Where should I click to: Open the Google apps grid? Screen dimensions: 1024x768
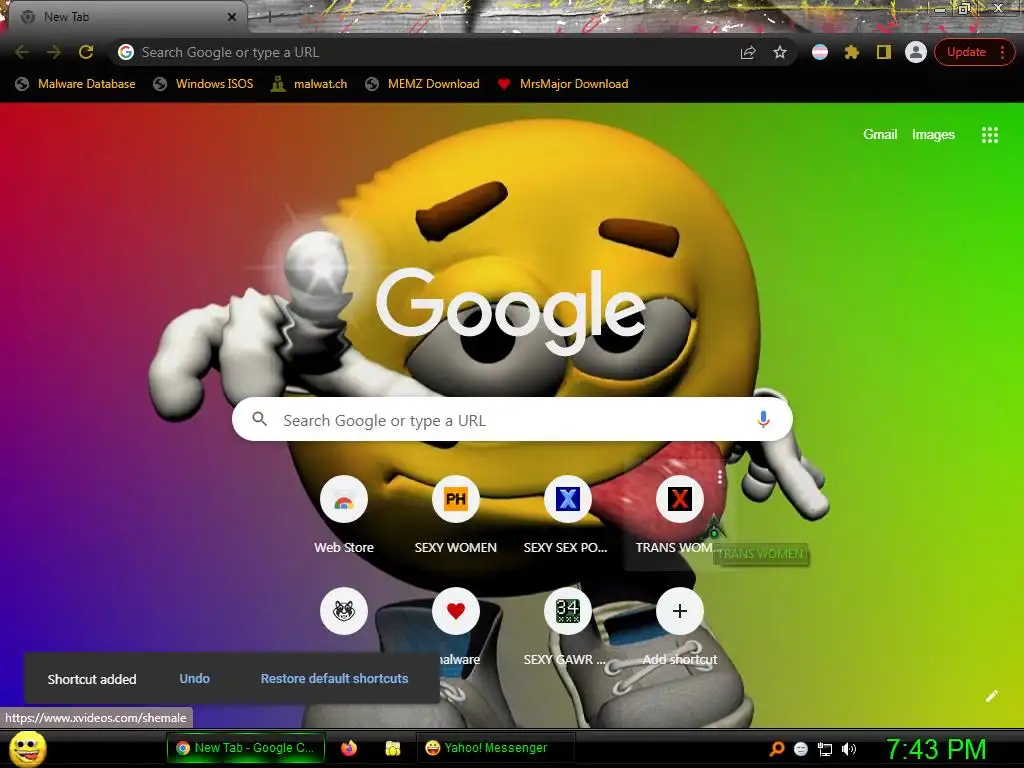pos(990,135)
